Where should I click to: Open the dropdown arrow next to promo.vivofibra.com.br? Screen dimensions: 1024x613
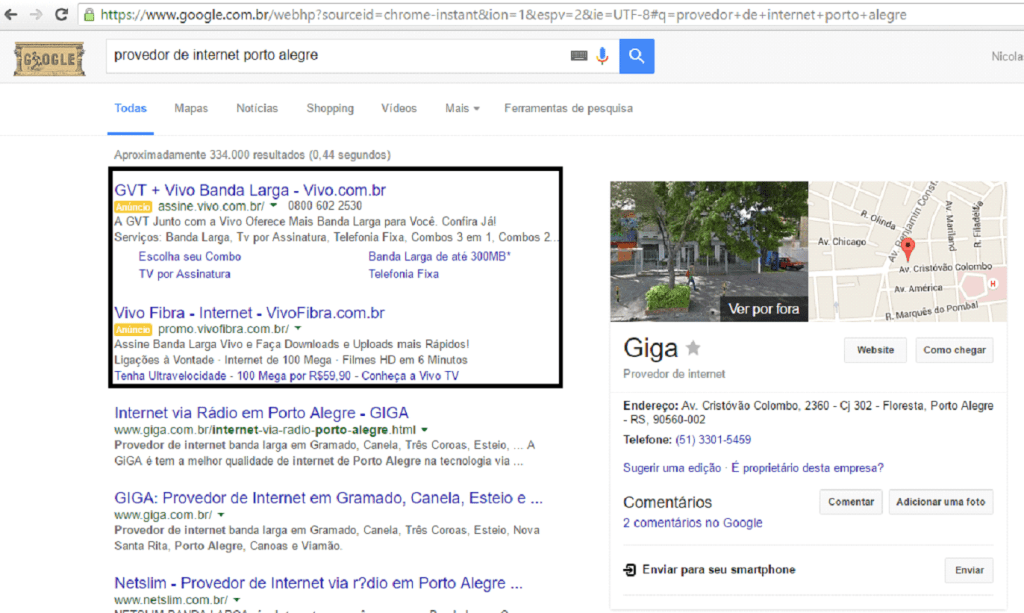click(298, 328)
